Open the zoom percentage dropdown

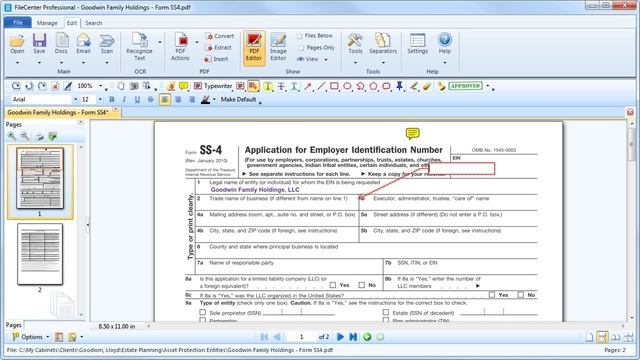[x=101, y=86]
